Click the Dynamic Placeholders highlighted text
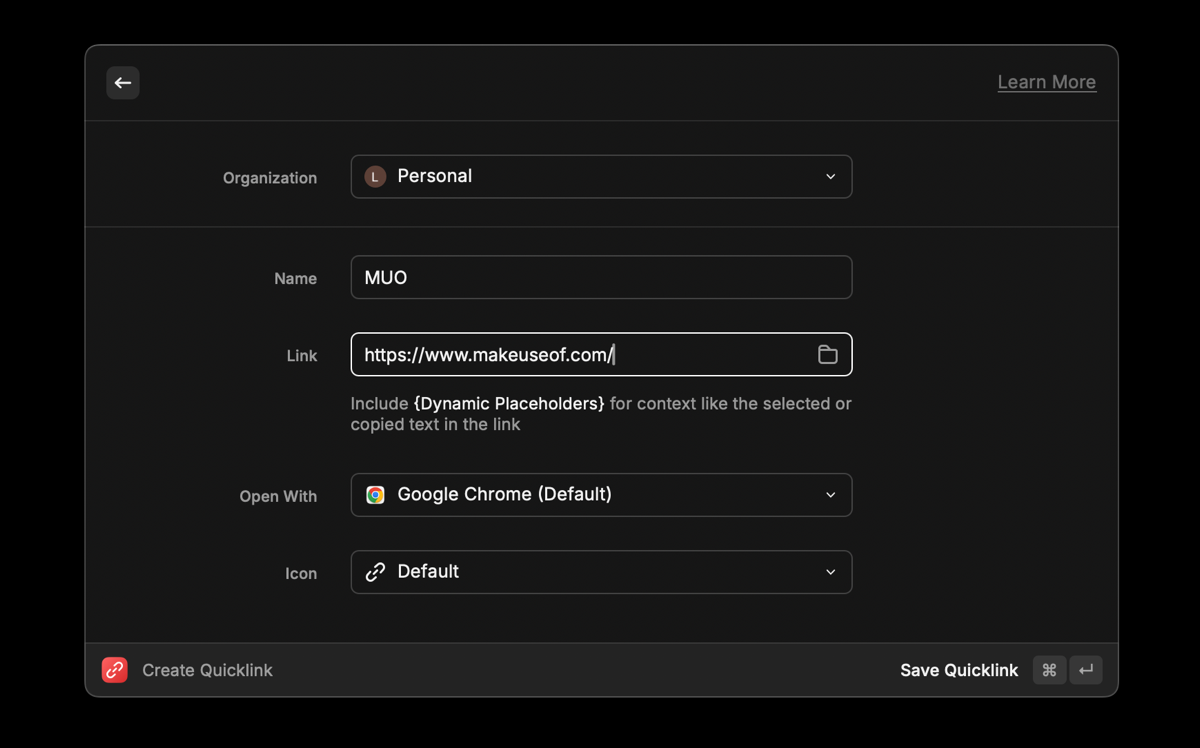This screenshot has height=748, width=1200. tap(508, 404)
